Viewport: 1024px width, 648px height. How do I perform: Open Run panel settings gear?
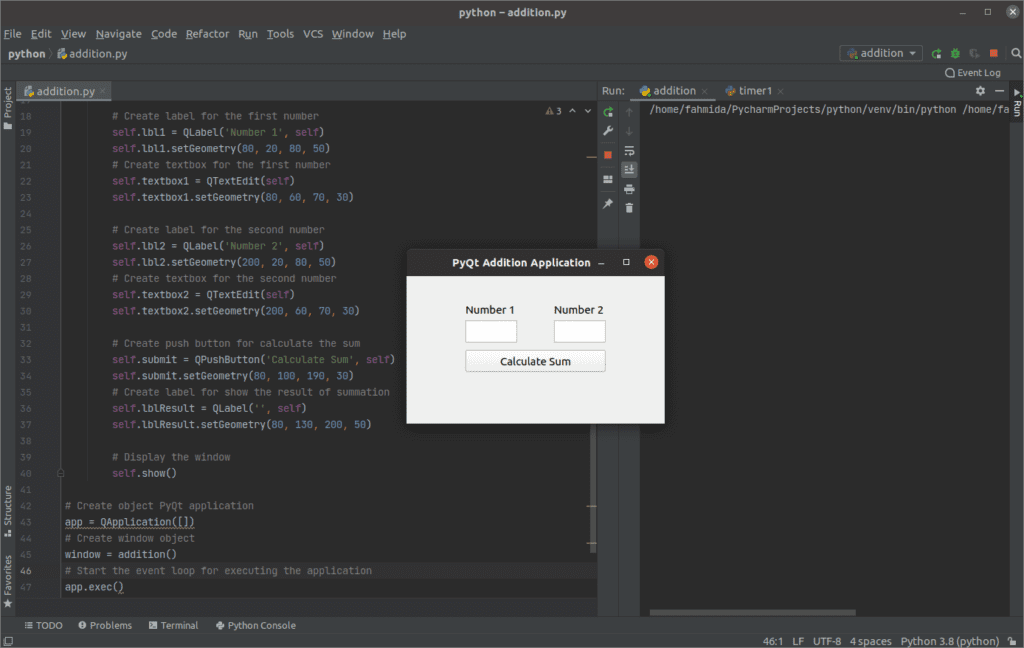click(980, 91)
